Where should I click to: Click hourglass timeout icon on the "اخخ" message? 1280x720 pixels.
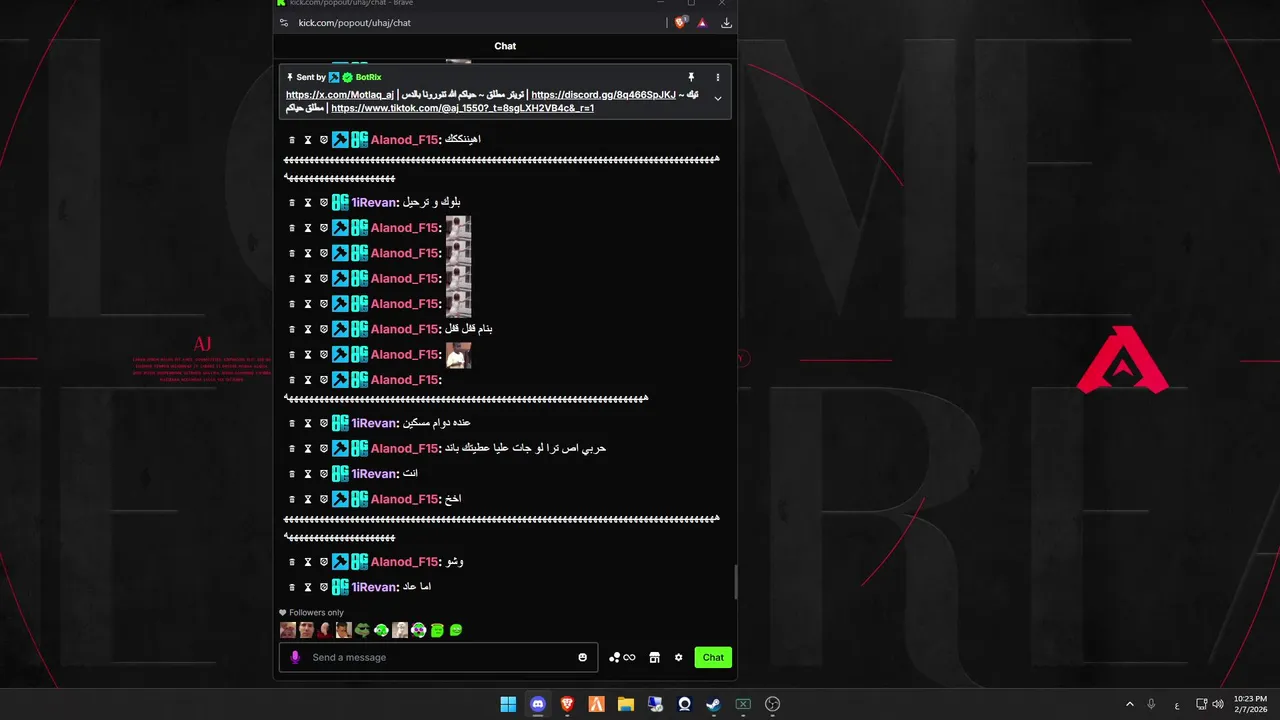pyautogui.click(x=308, y=499)
